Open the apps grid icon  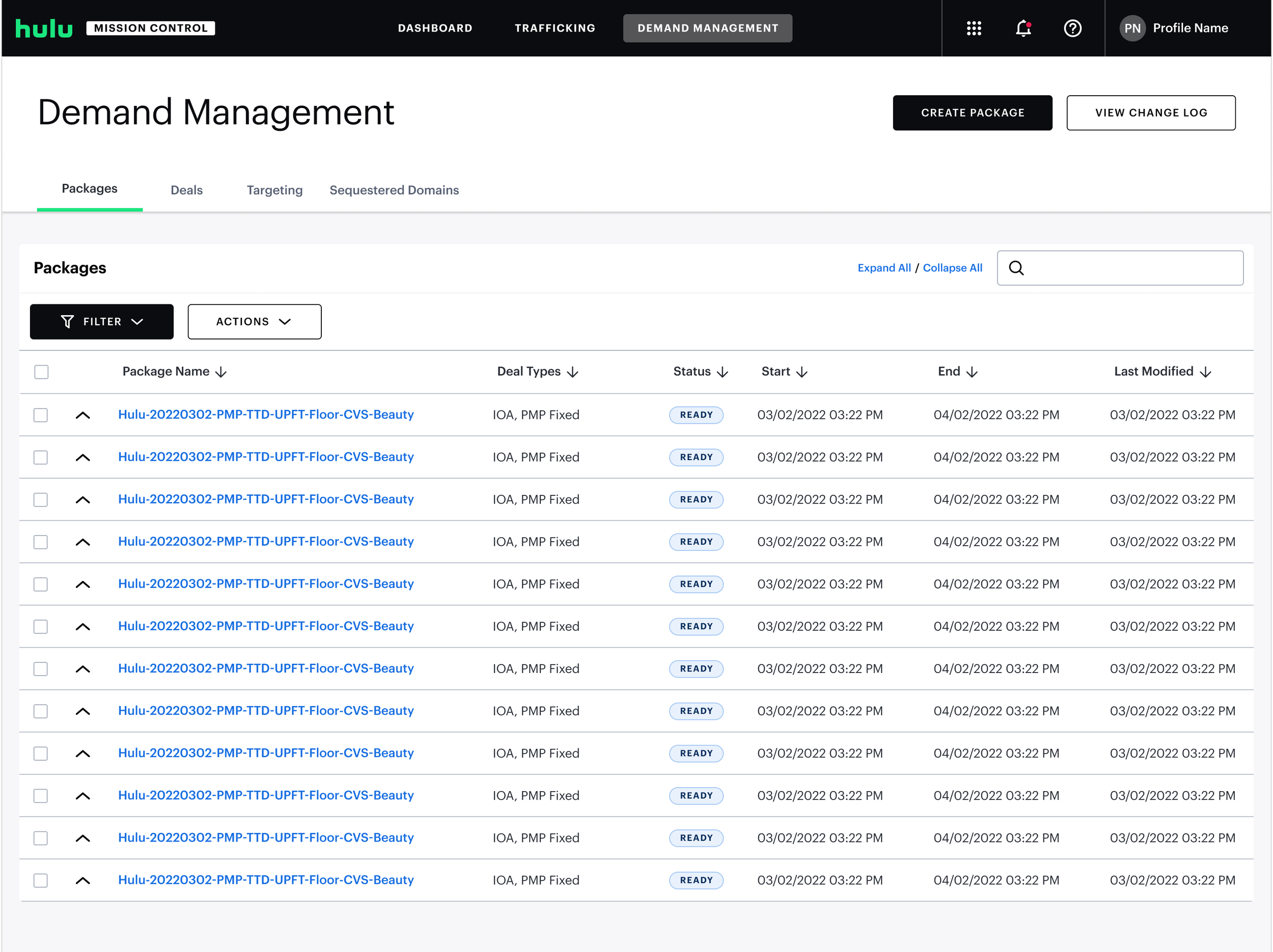point(974,28)
